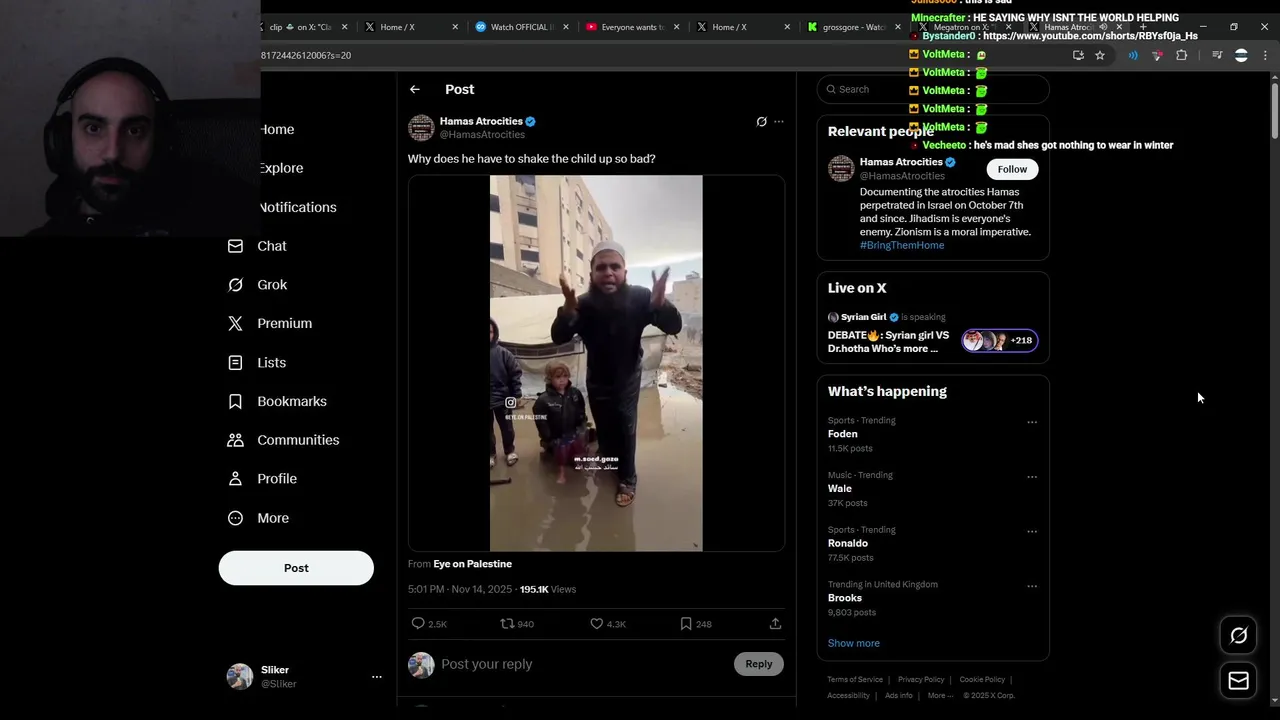
Task: Open Privacy Policy link
Action: pyautogui.click(x=921, y=680)
